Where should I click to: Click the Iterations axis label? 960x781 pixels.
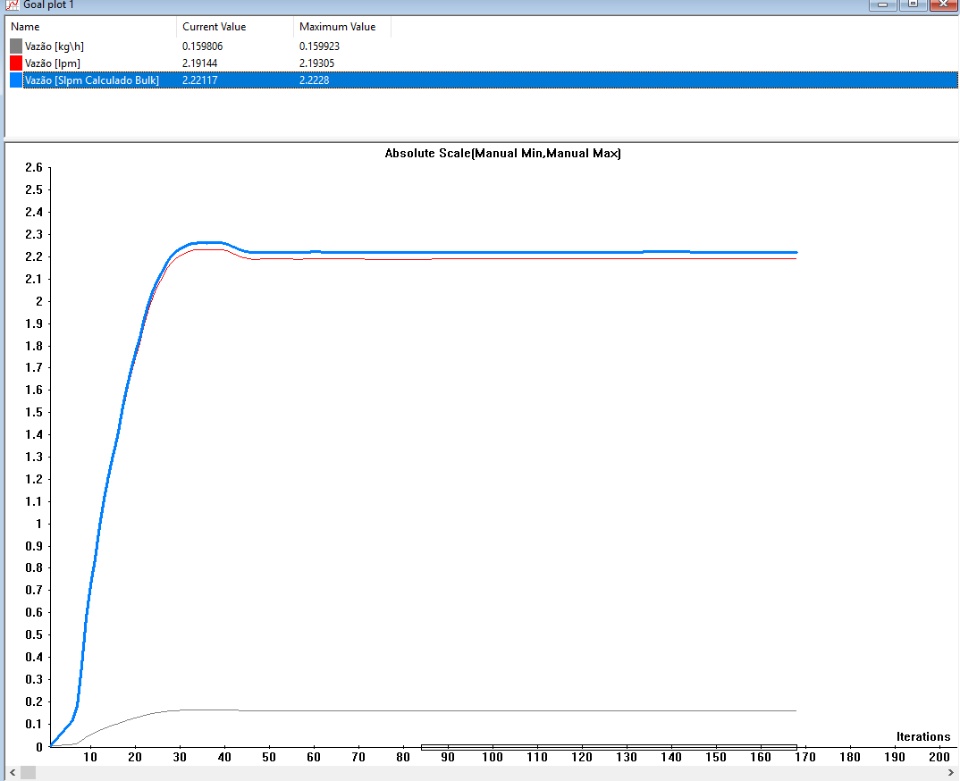click(x=923, y=737)
